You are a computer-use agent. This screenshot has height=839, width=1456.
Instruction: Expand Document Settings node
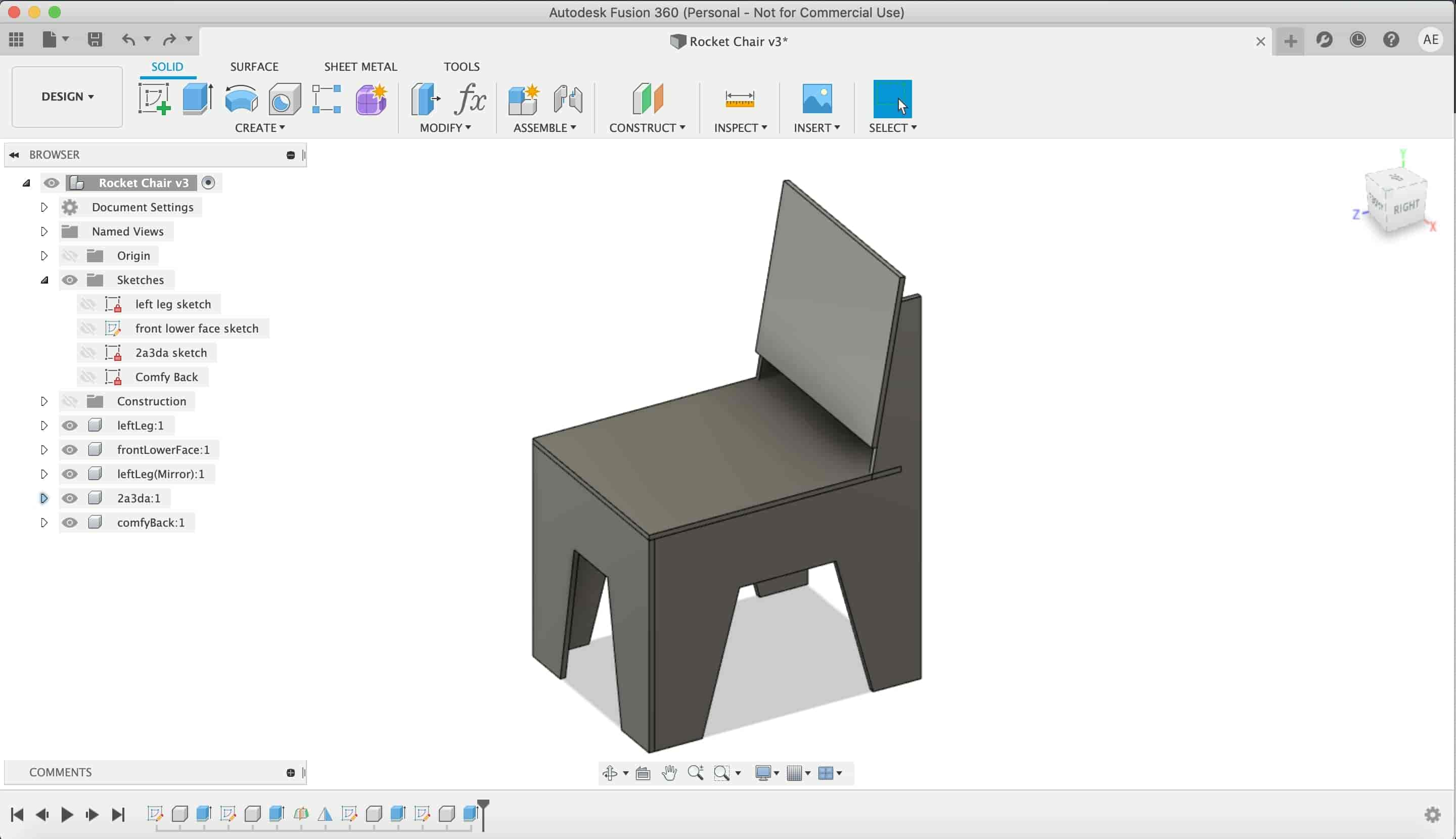44,207
